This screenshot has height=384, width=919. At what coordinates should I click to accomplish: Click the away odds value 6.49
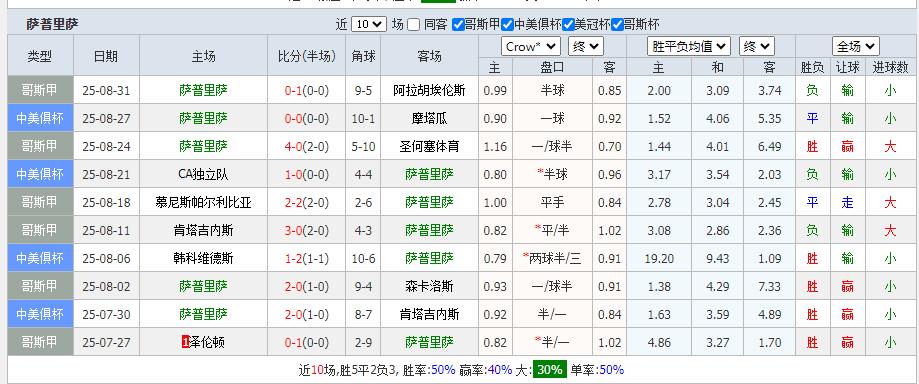[x=769, y=147]
